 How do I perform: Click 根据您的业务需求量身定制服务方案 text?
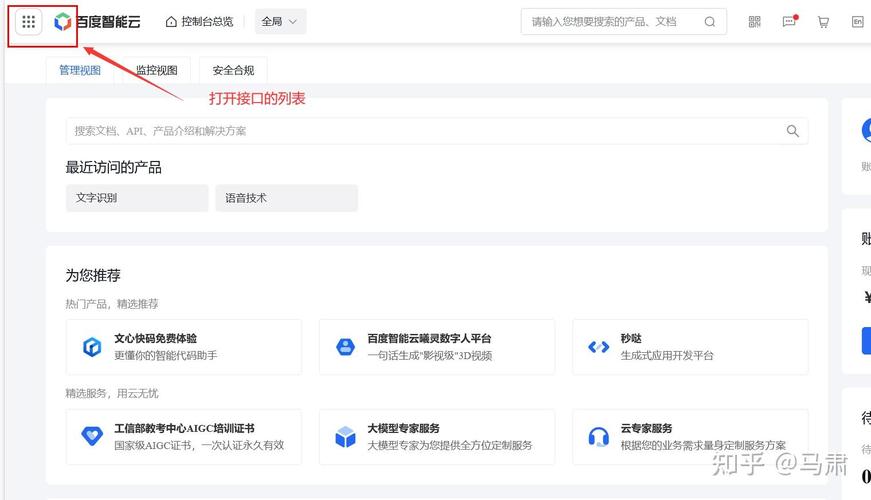pyautogui.click(x=703, y=446)
